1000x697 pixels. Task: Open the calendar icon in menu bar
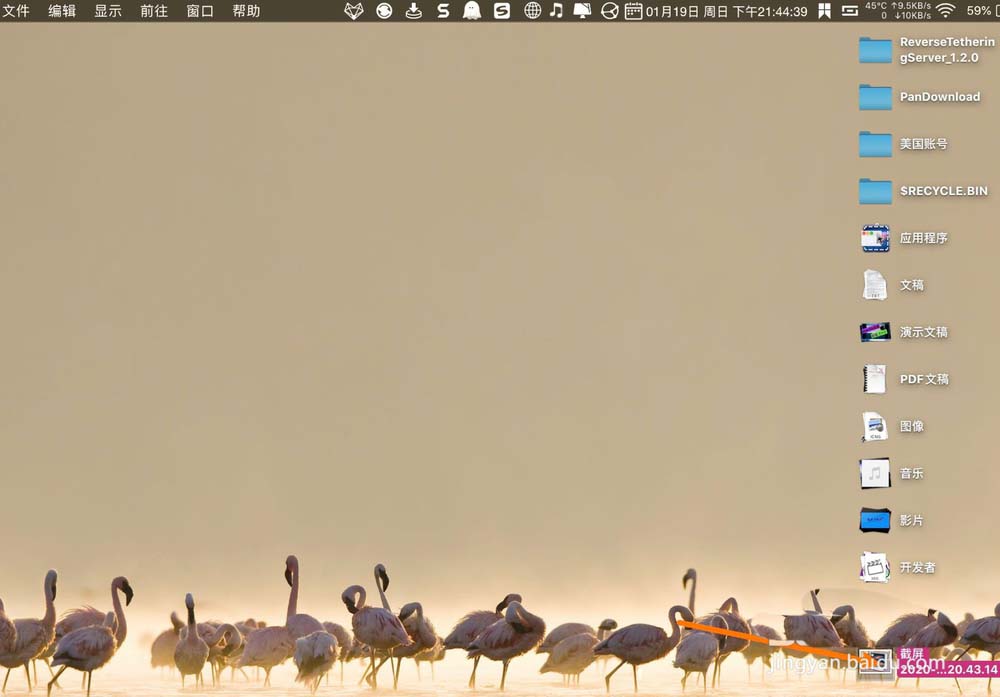633,11
